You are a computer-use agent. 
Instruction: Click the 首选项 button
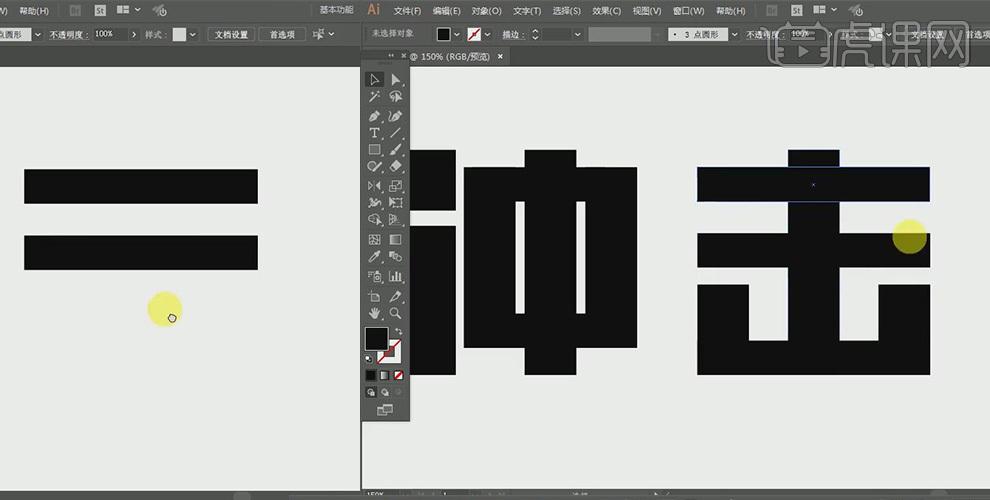(283, 34)
